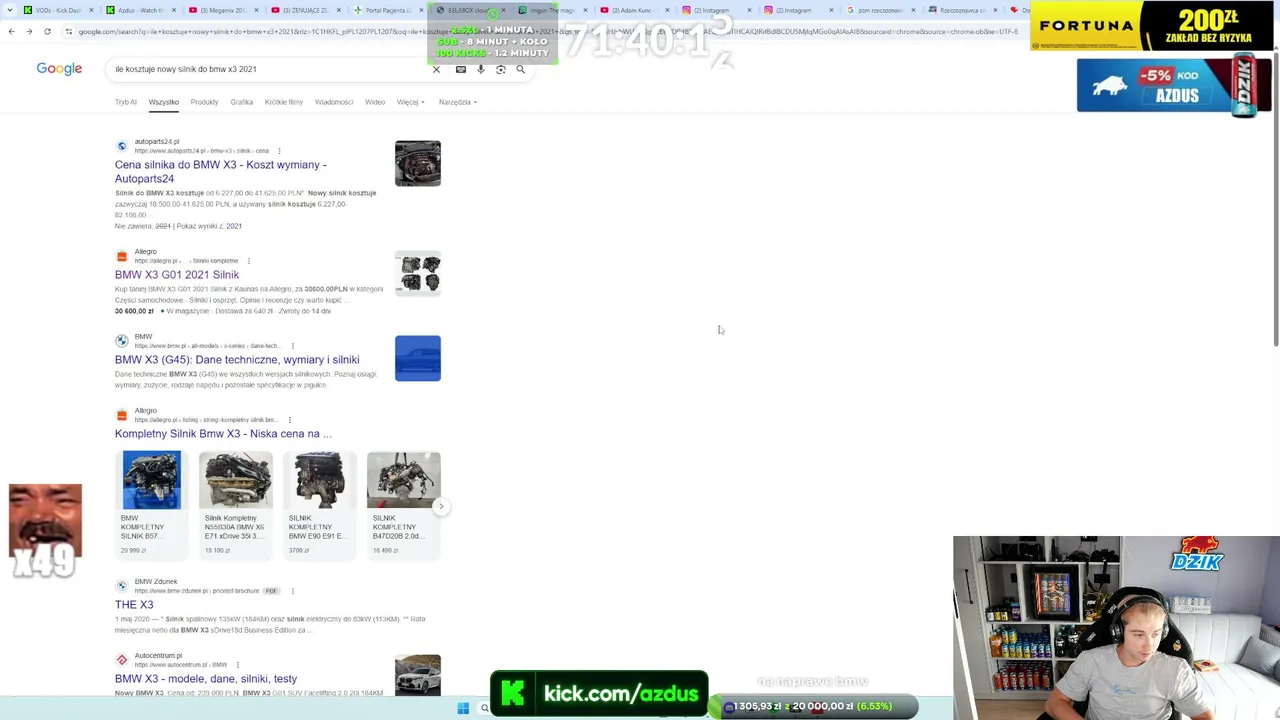Open the 'BMW X3 G01 2021 Silnik' result

point(177,274)
